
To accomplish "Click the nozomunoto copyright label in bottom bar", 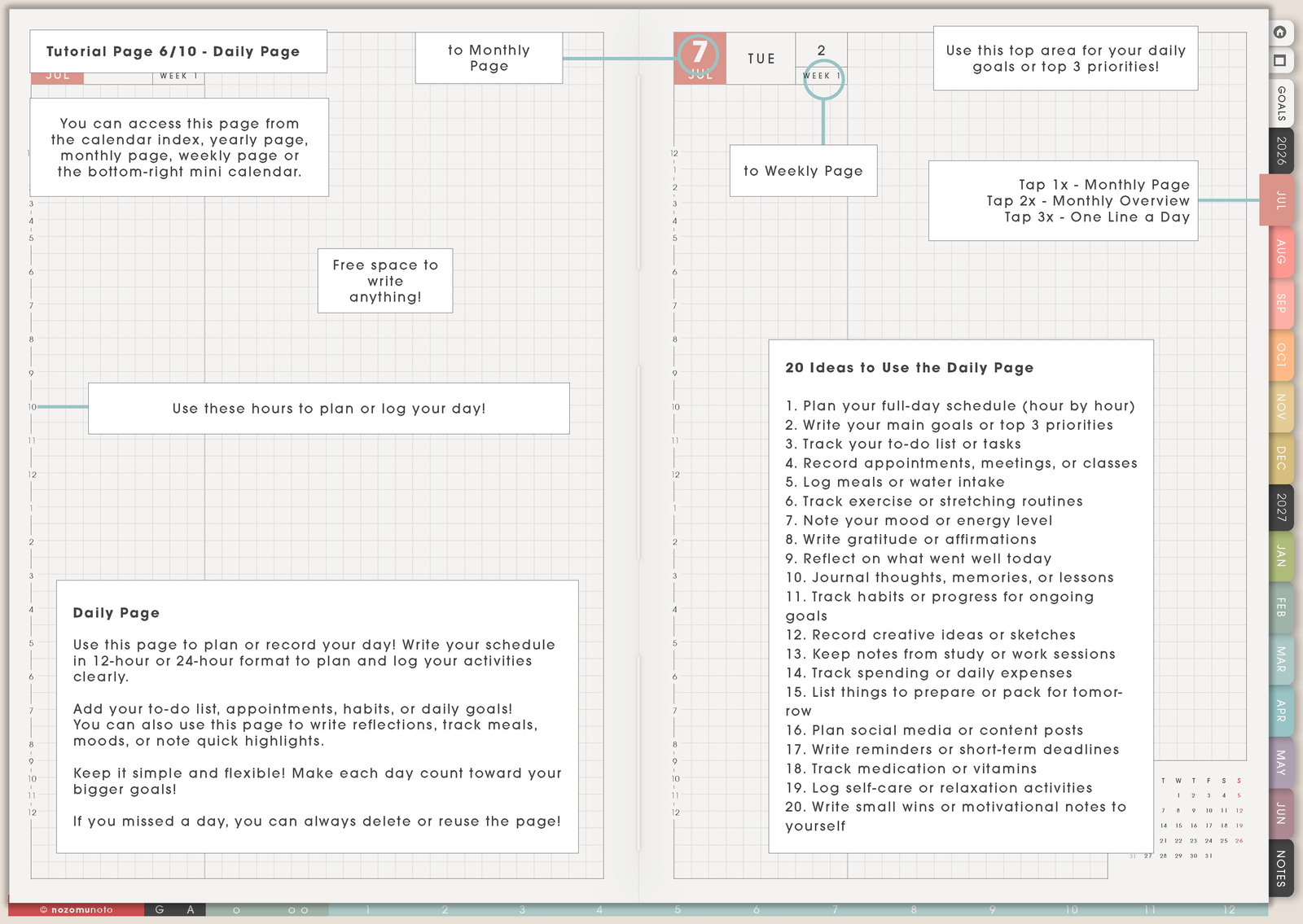I will point(77,909).
